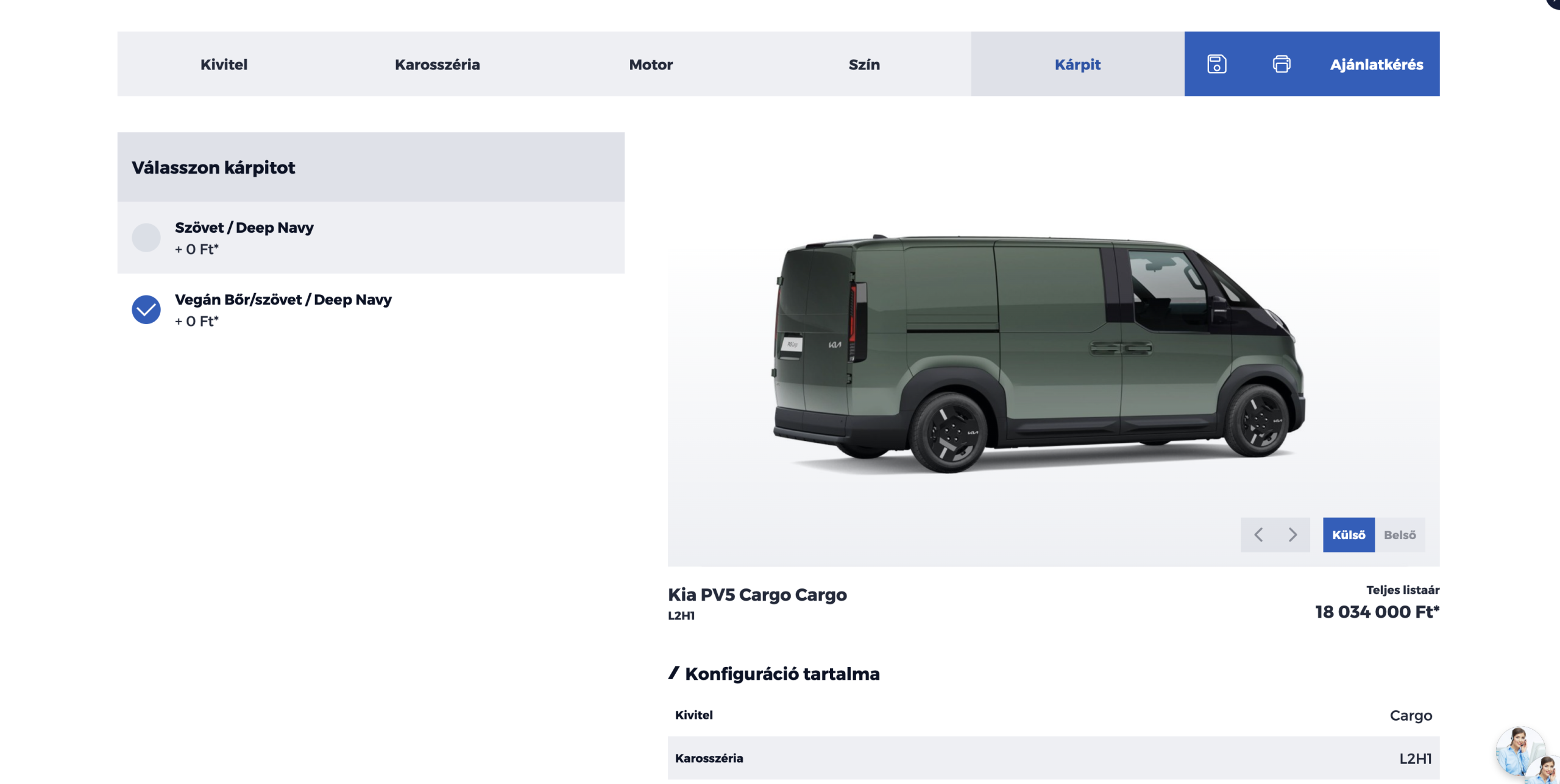The image size is (1560, 784).
Task: Click the save configuration icon
Action: pos(1216,64)
